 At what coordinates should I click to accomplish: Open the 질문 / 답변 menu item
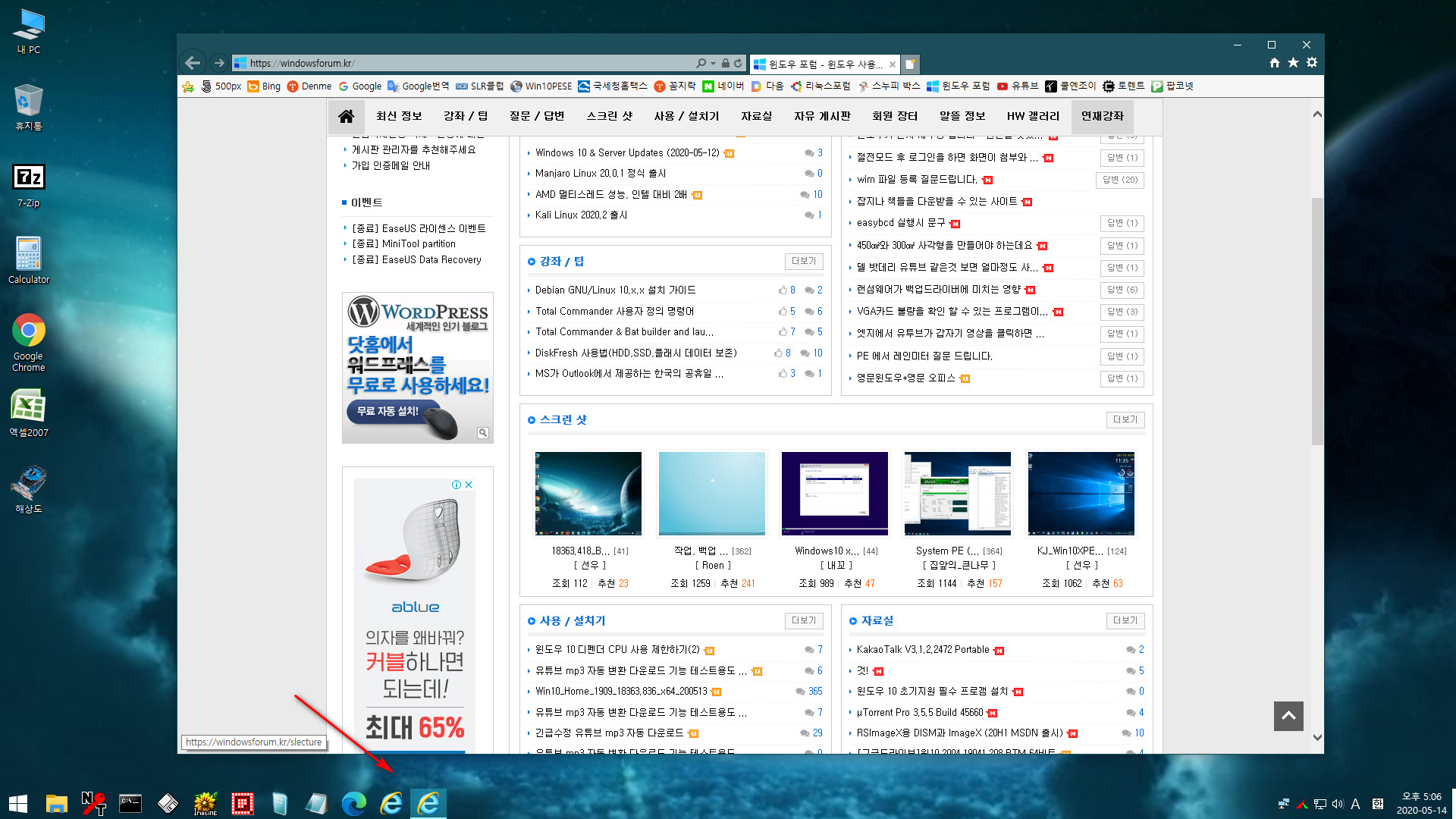pos(537,116)
